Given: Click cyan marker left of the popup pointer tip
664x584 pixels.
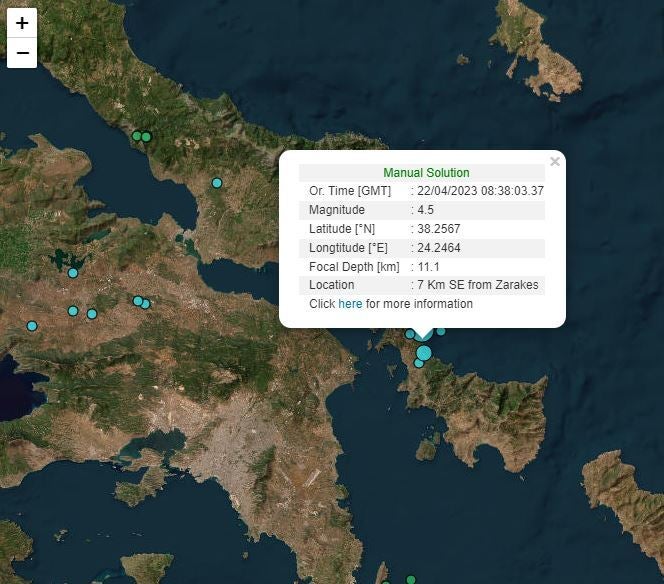Looking at the screenshot, I should point(410,334).
